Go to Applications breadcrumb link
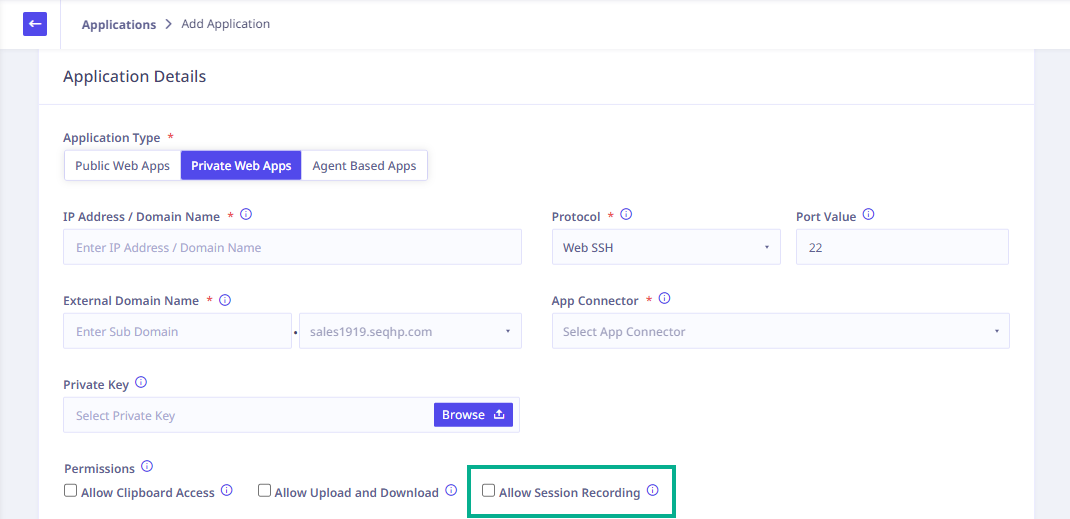Viewport: 1070px width, 519px height. pos(119,25)
